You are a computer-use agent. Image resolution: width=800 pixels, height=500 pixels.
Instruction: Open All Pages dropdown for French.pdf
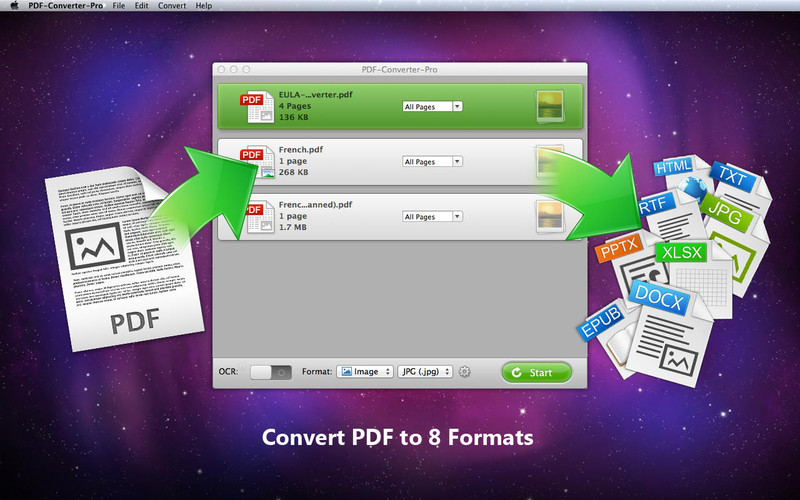pyautogui.click(x=432, y=162)
